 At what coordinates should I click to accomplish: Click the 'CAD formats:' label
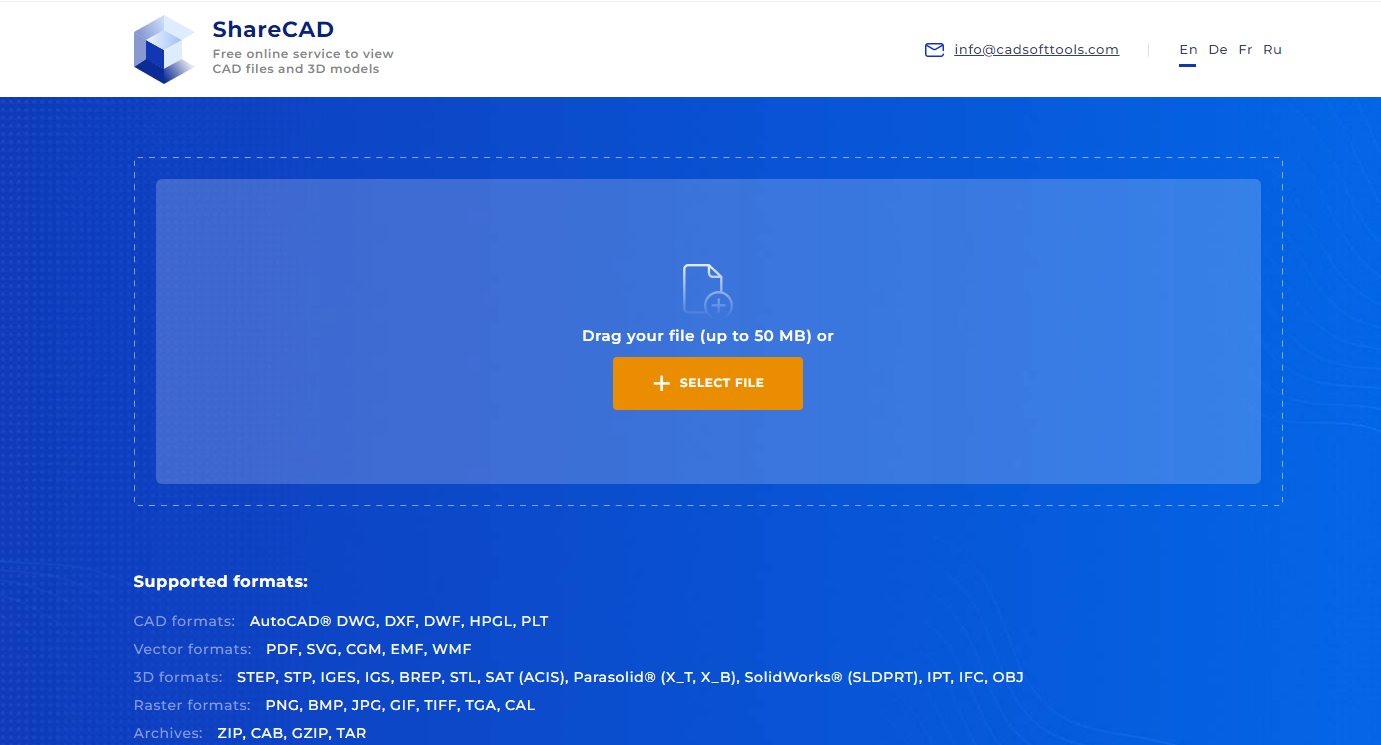(184, 621)
